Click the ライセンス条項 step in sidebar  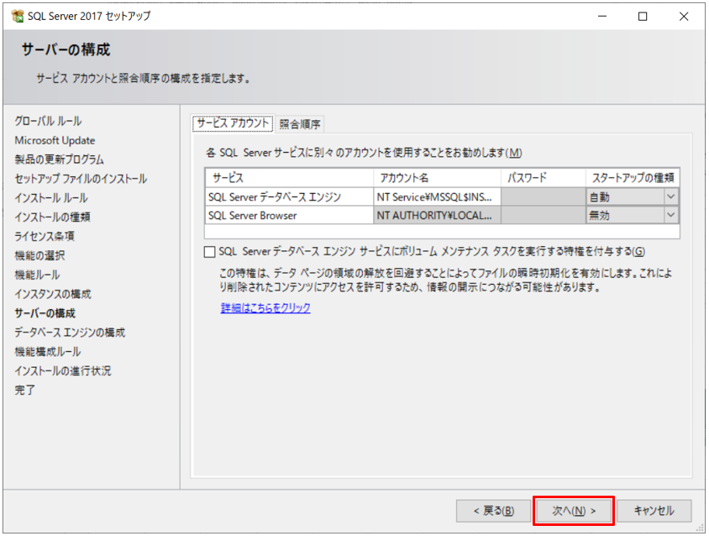click(44, 236)
